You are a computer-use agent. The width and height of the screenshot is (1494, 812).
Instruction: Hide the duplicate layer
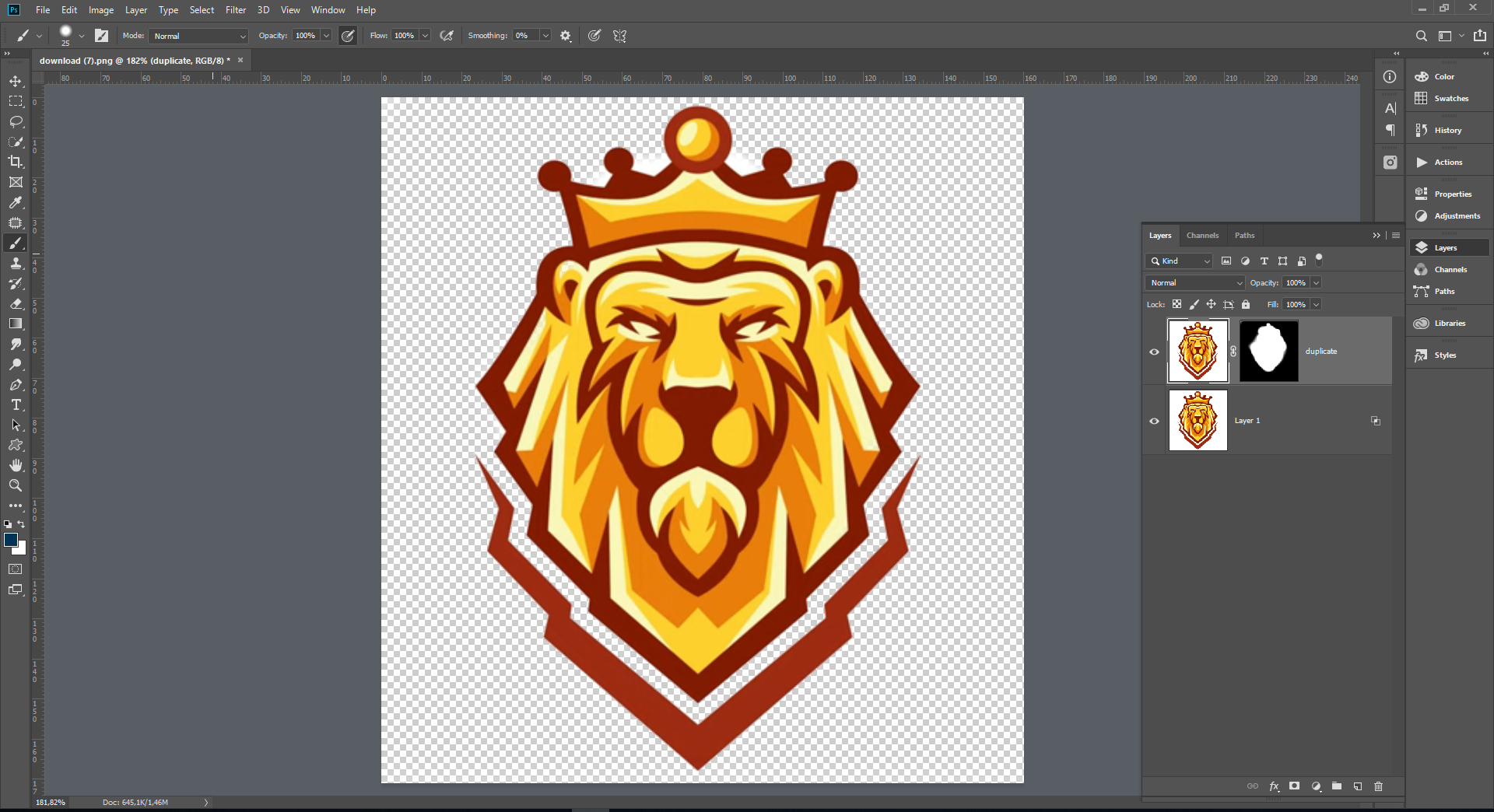click(1155, 352)
